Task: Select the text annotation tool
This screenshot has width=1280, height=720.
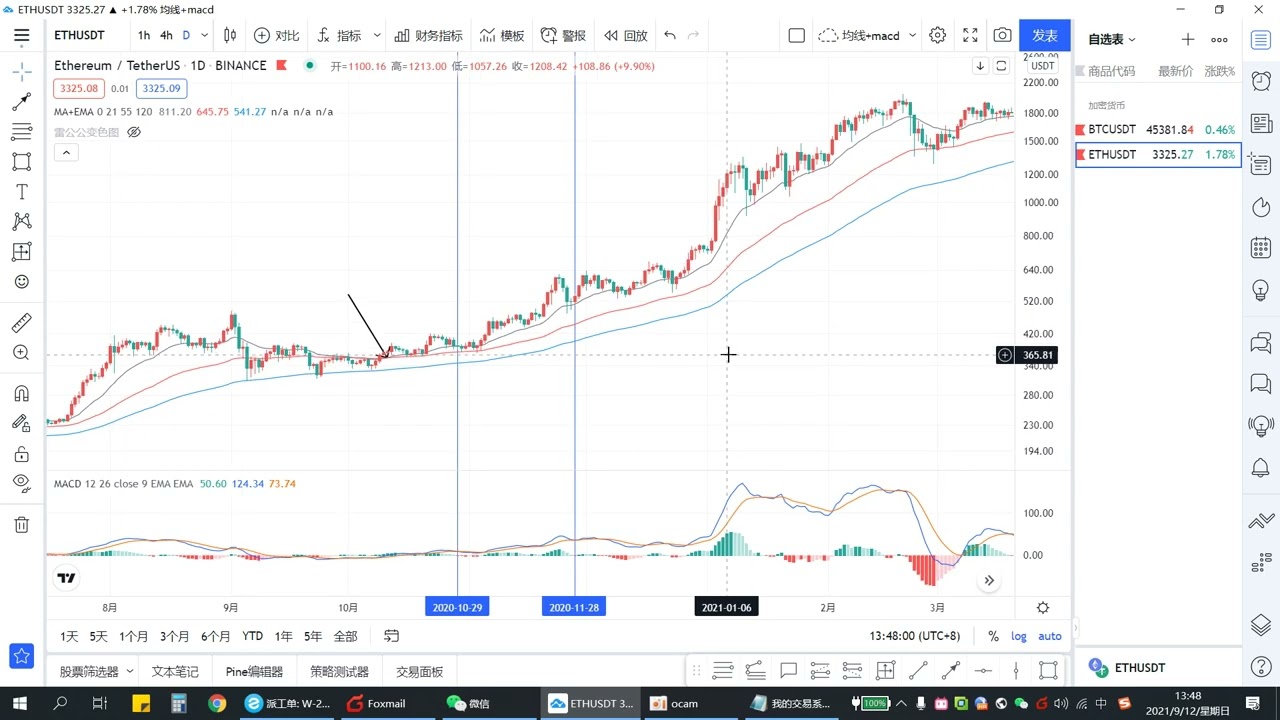Action: 21,192
